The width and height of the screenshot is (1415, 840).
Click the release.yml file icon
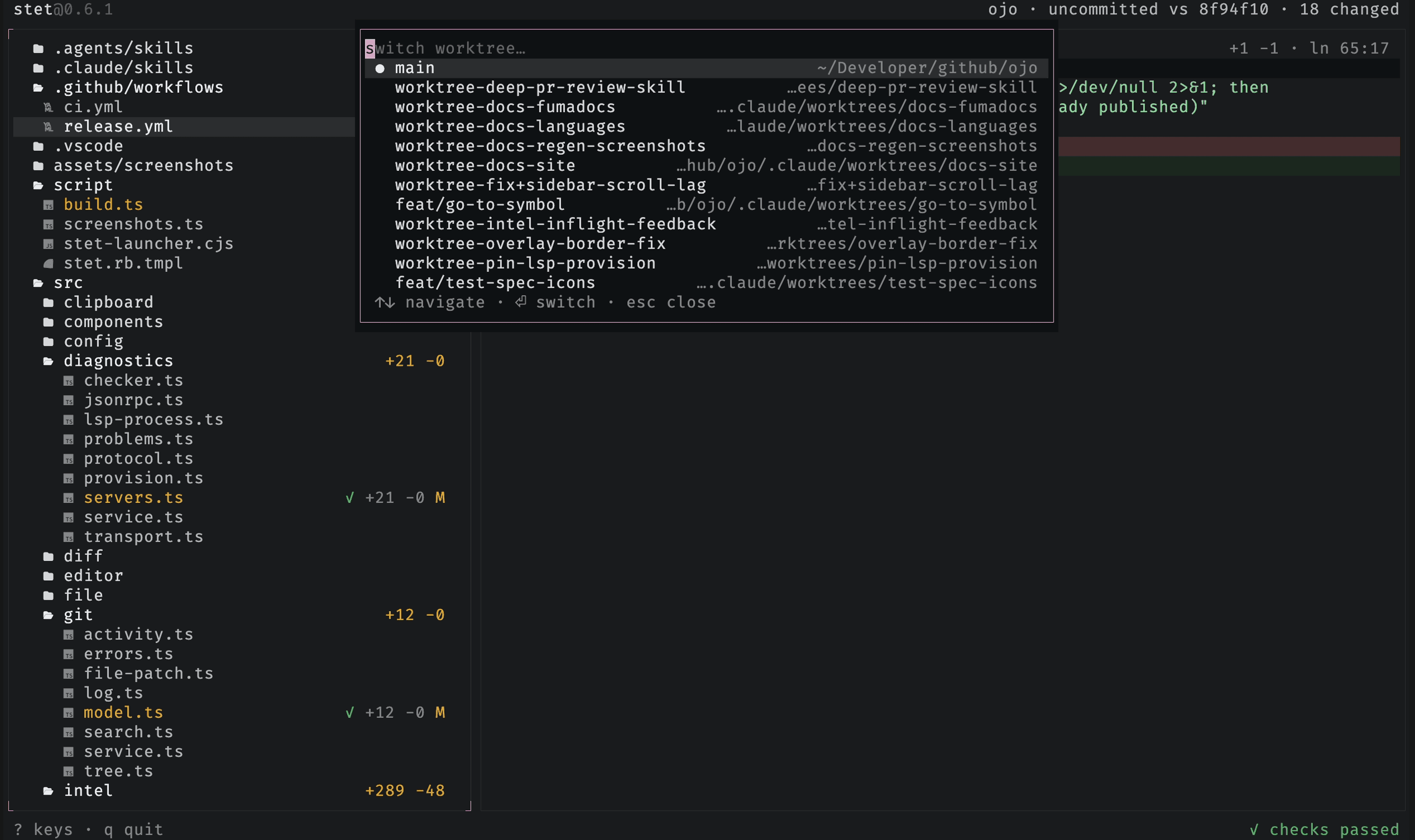point(49,127)
